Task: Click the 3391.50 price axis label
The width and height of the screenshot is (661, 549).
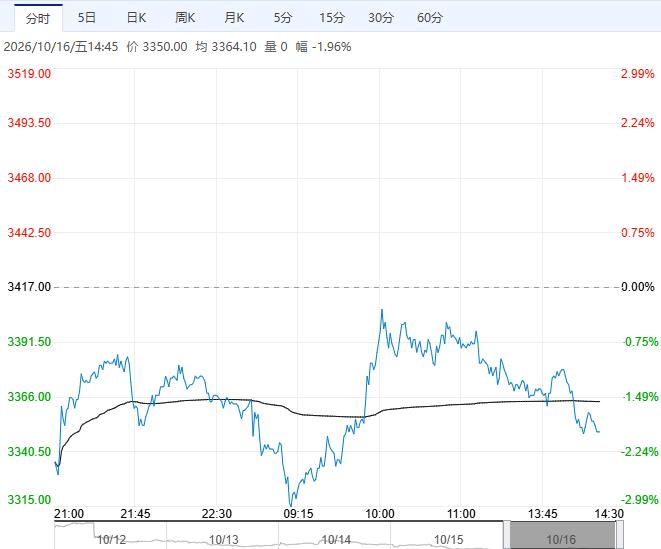Action: 29,342
